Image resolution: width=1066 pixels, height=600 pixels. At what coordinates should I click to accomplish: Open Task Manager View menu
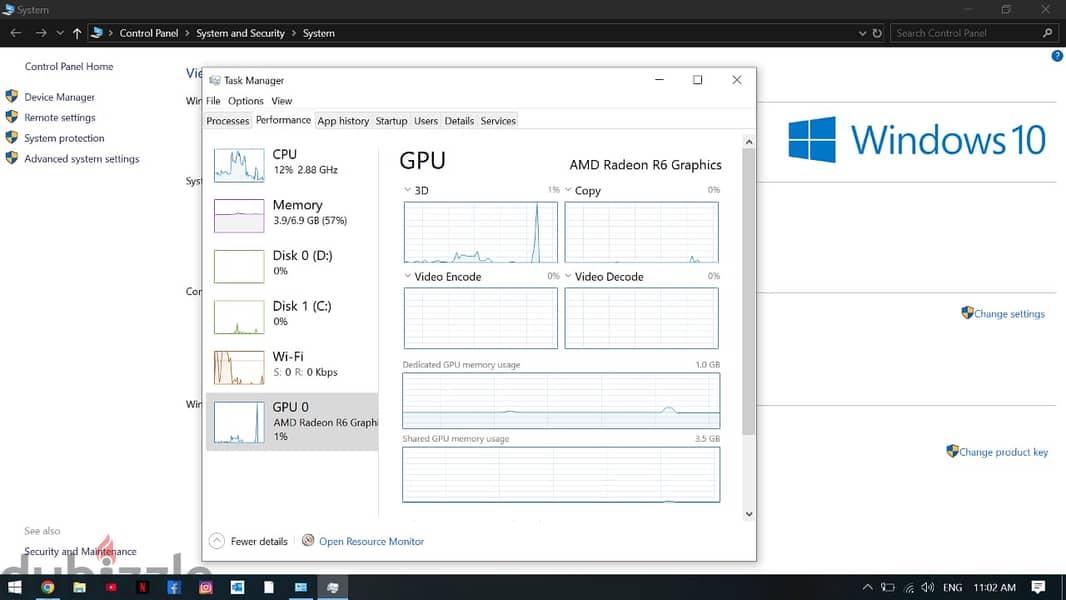click(281, 101)
